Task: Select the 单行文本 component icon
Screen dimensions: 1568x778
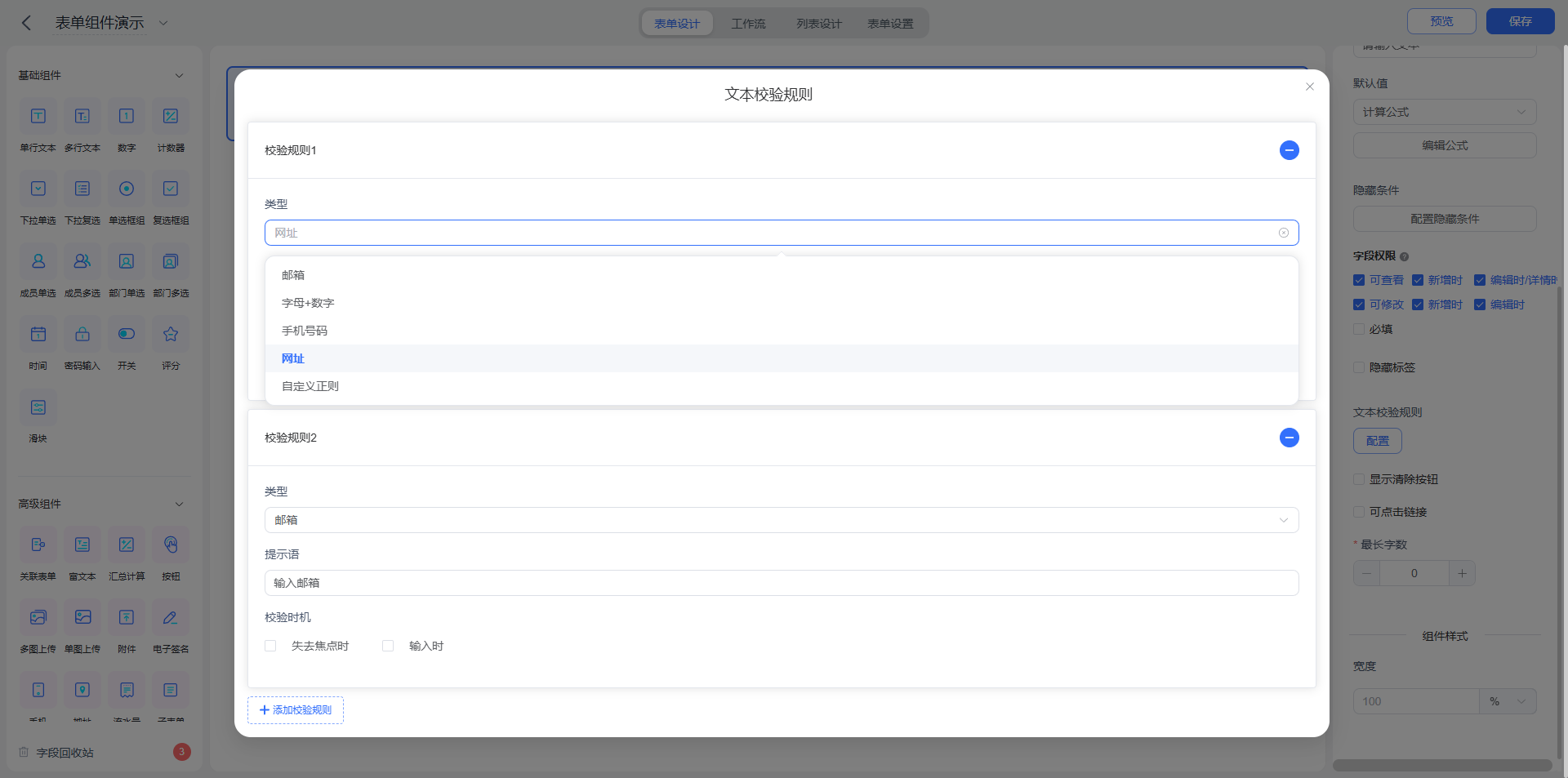Action: 38,116
